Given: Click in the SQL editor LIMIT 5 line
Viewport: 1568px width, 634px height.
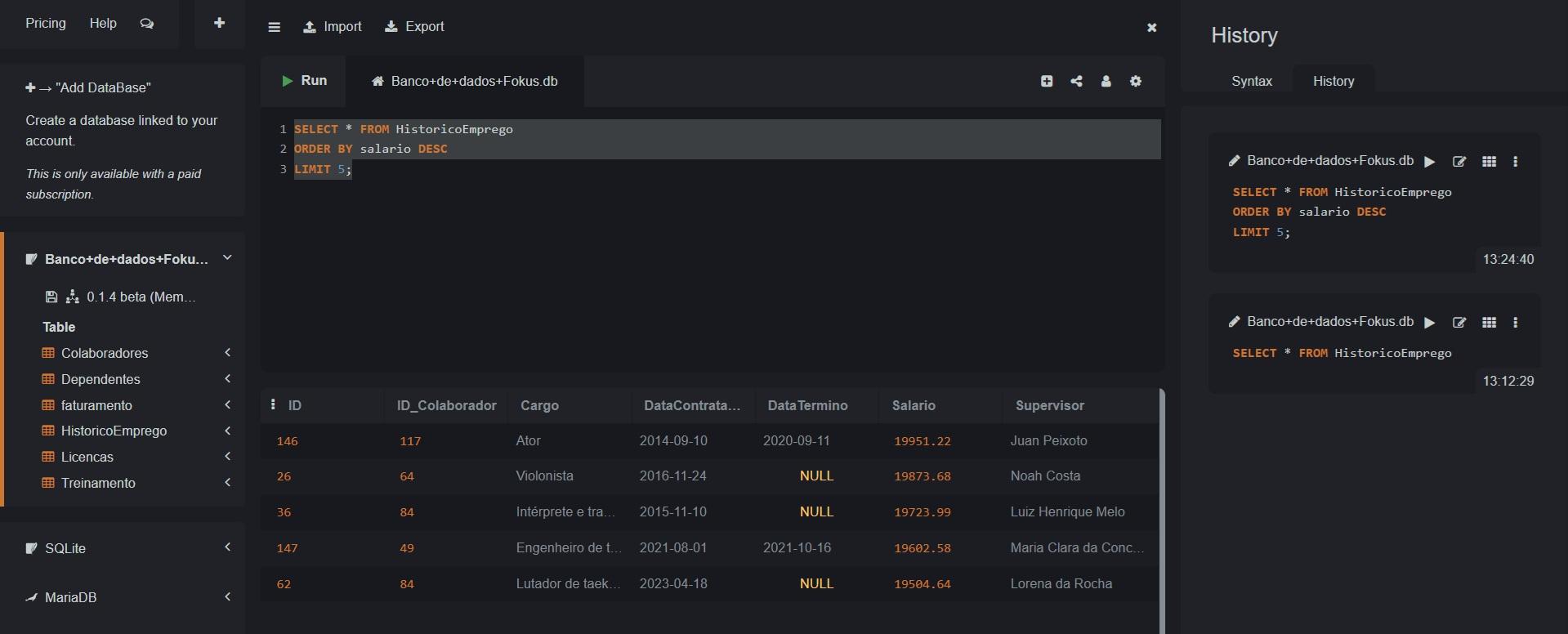Looking at the screenshot, I should pos(323,169).
